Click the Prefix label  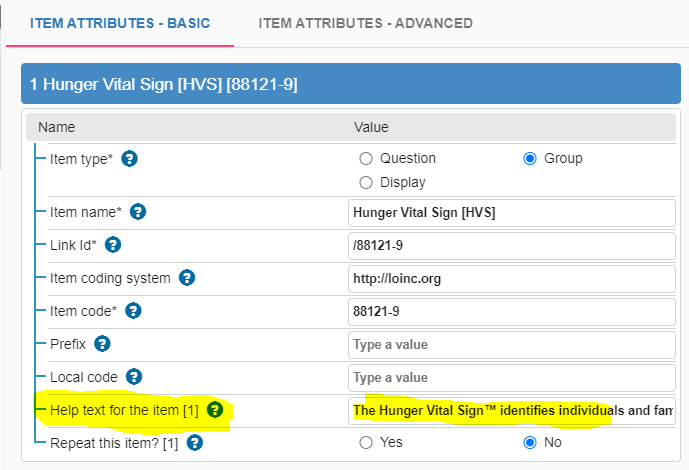click(68, 344)
